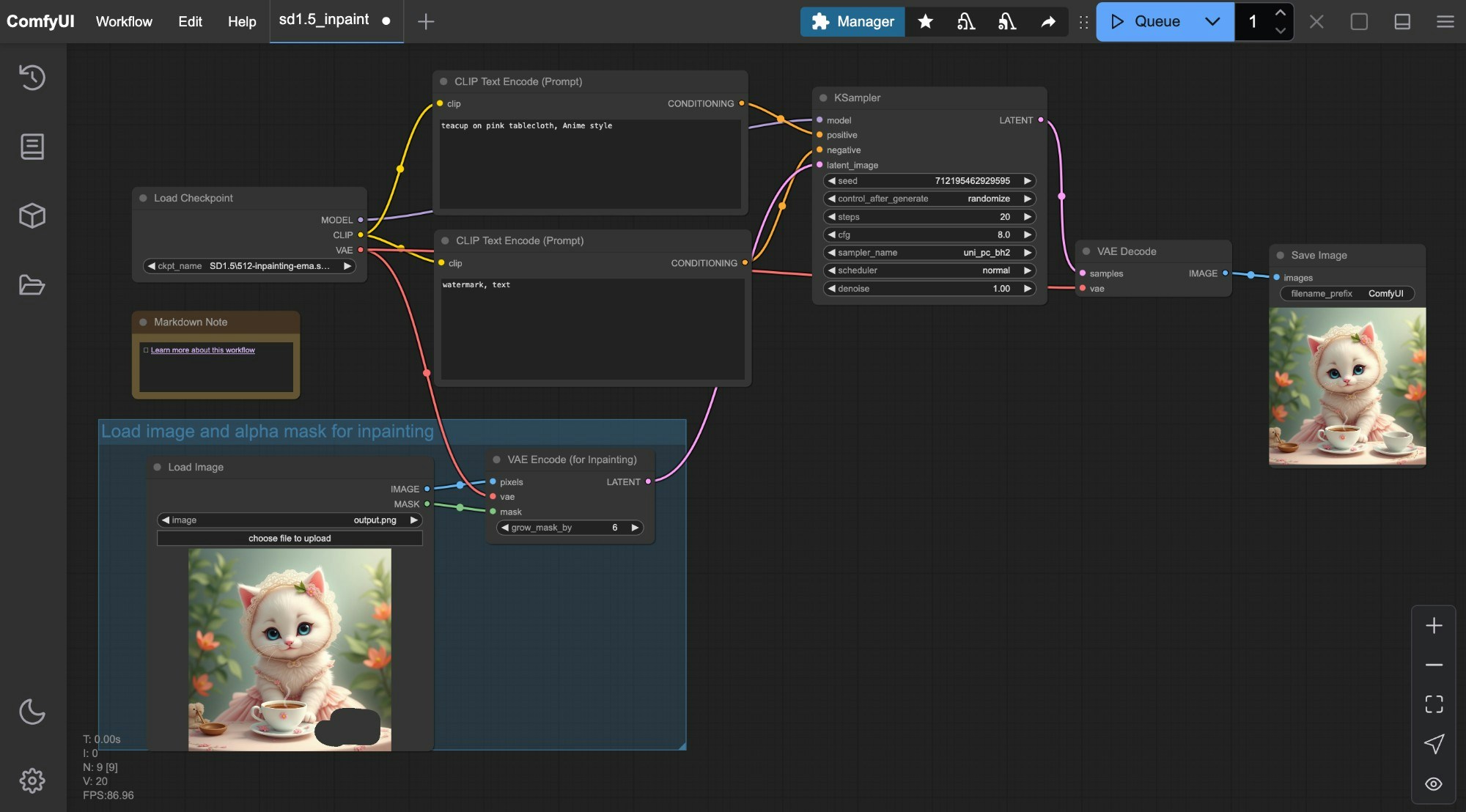The image size is (1466, 812).
Task: Toggle link visibility with the eye icon
Action: point(1434,783)
